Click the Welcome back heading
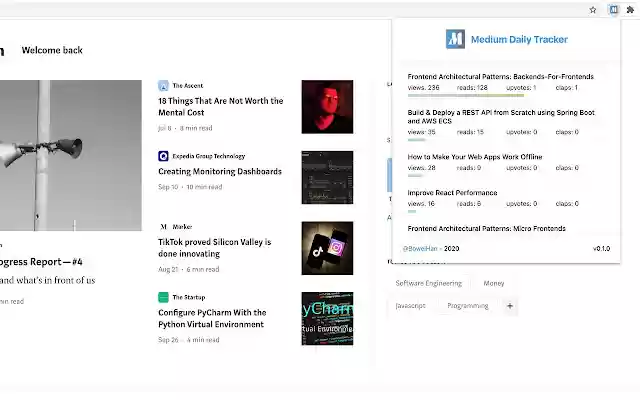 point(52,50)
